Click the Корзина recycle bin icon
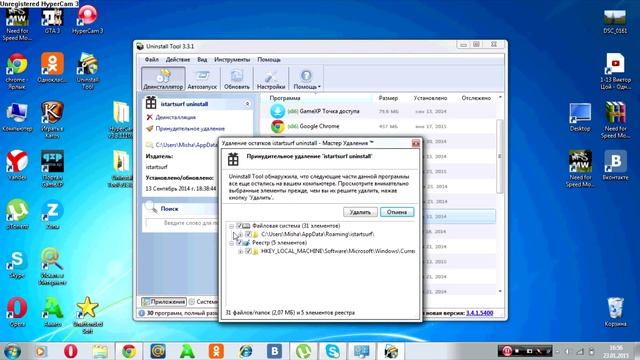640x360 pixels. point(616,312)
